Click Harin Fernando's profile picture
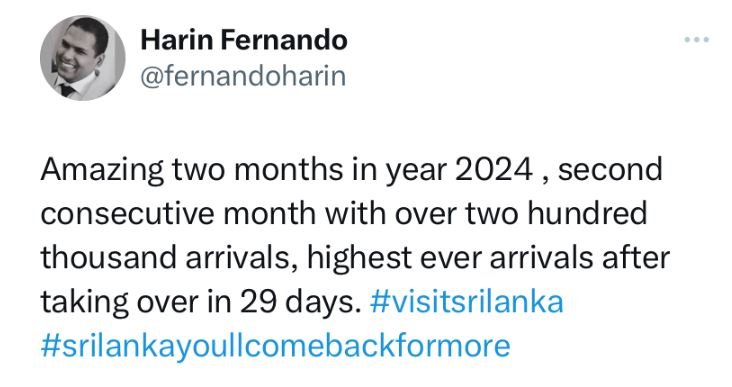Viewport: 732px width, 387px height. tap(83, 58)
